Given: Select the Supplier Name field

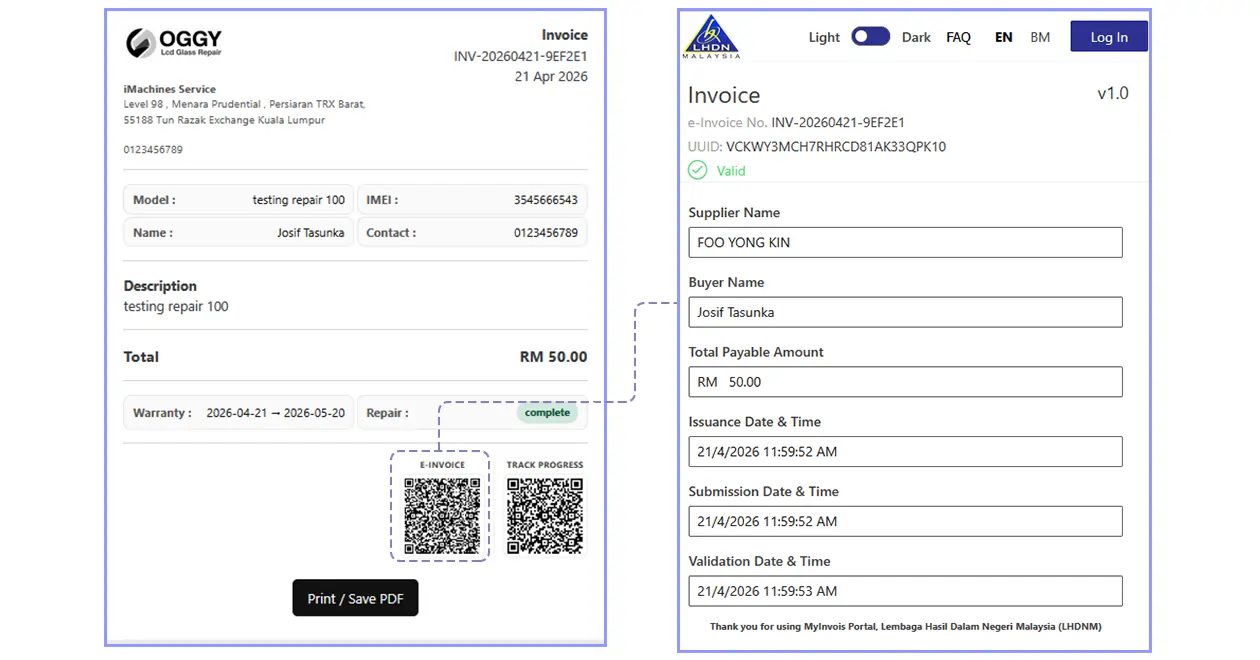Looking at the screenshot, I should (904, 242).
